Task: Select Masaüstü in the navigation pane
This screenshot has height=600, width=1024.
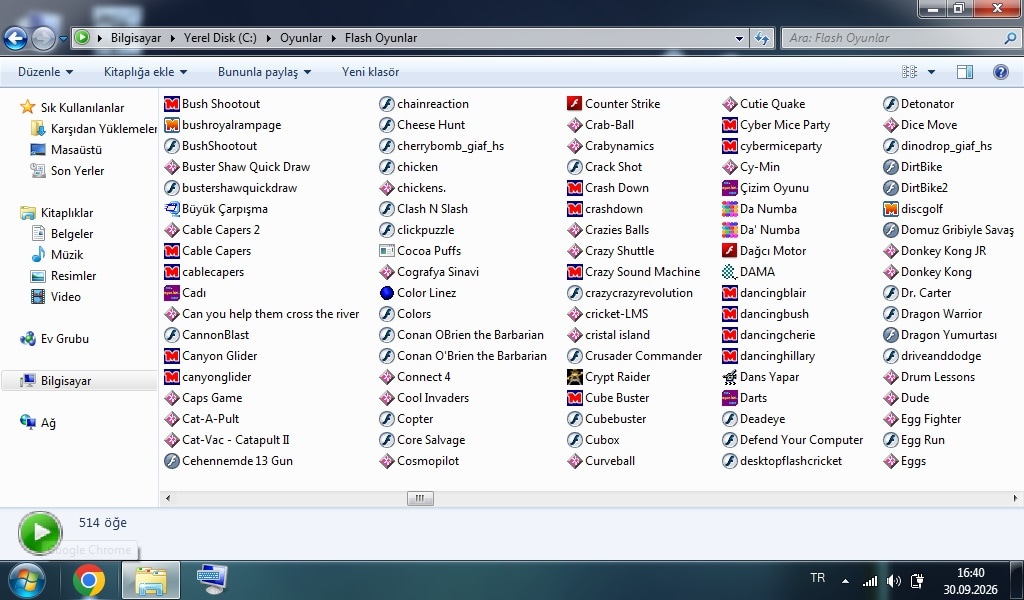Action: 76,150
